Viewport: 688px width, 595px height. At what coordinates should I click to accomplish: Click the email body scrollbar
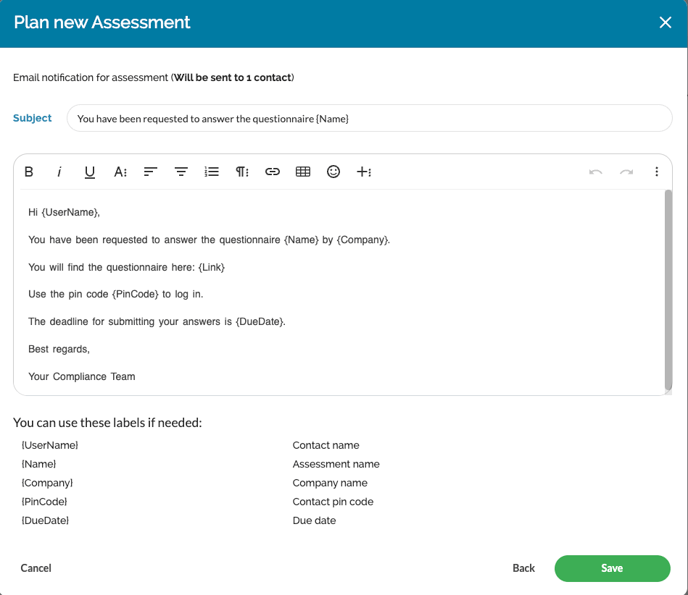click(x=668, y=290)
